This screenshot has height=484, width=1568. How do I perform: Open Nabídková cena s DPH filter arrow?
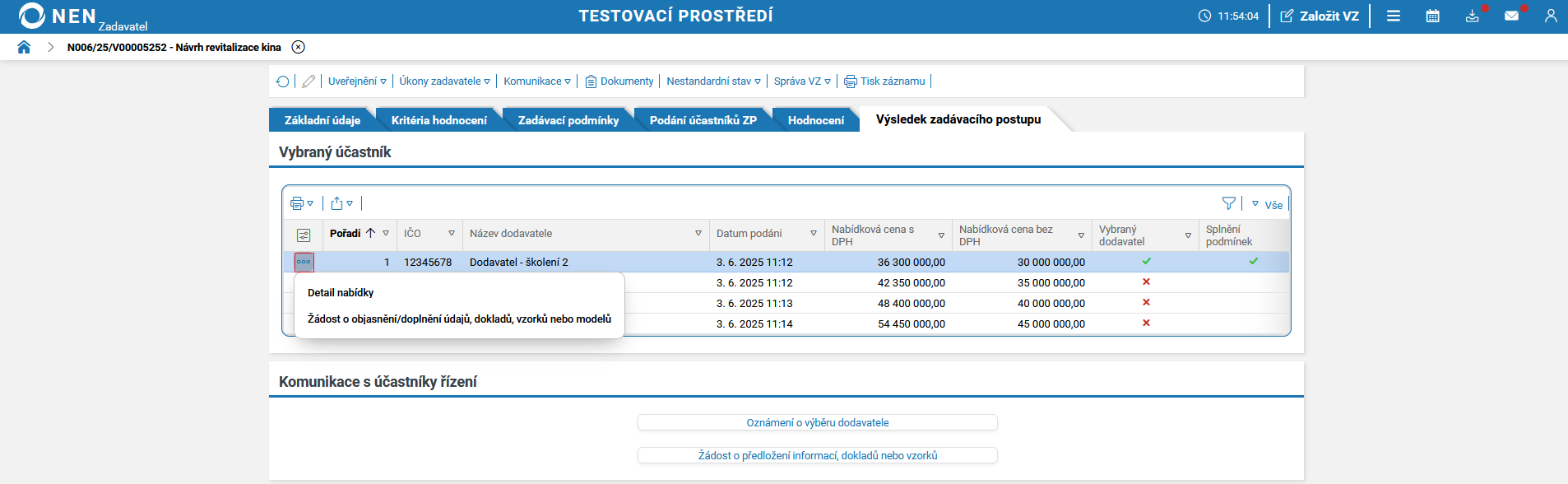coord(941,235)
